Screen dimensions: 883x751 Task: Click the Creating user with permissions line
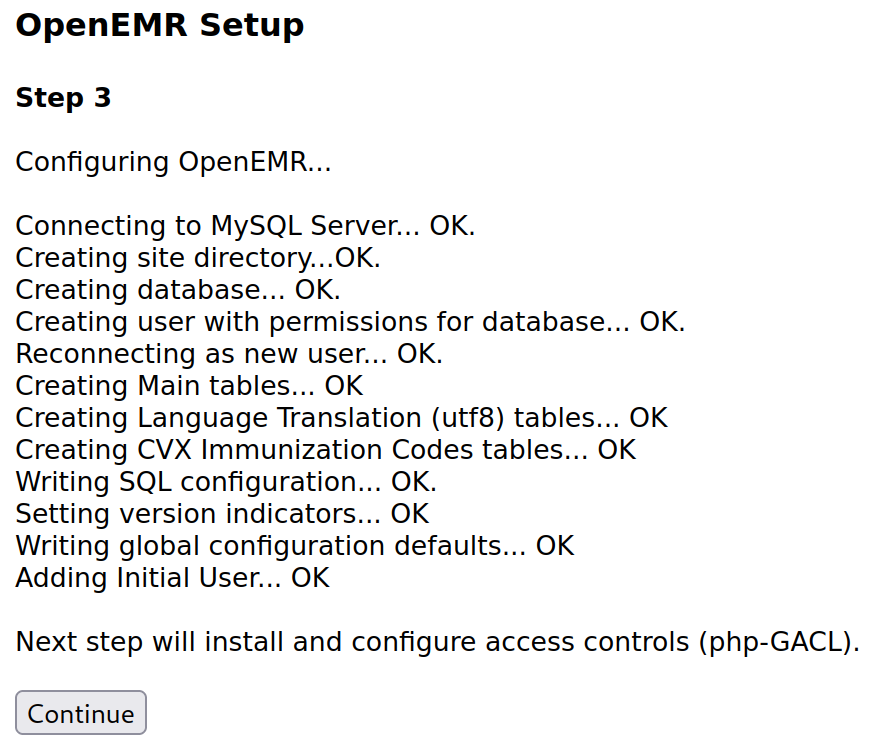[350, 322]
